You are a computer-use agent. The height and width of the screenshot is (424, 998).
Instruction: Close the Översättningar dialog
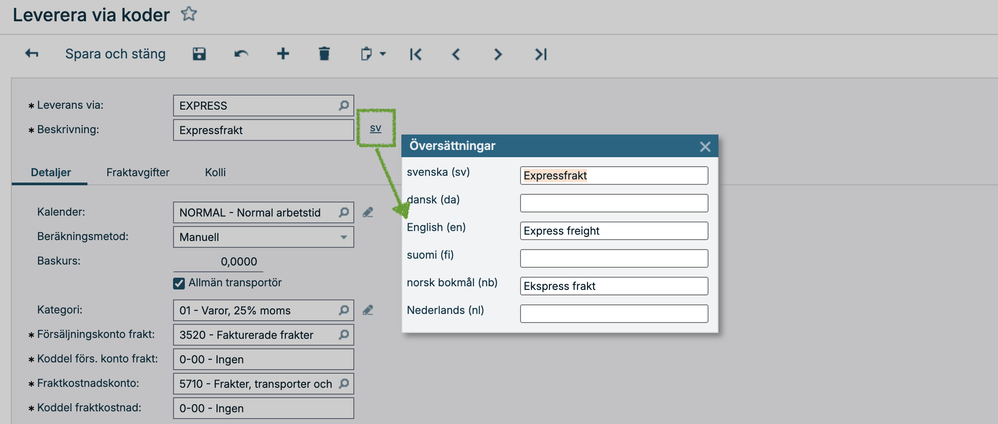705,146
